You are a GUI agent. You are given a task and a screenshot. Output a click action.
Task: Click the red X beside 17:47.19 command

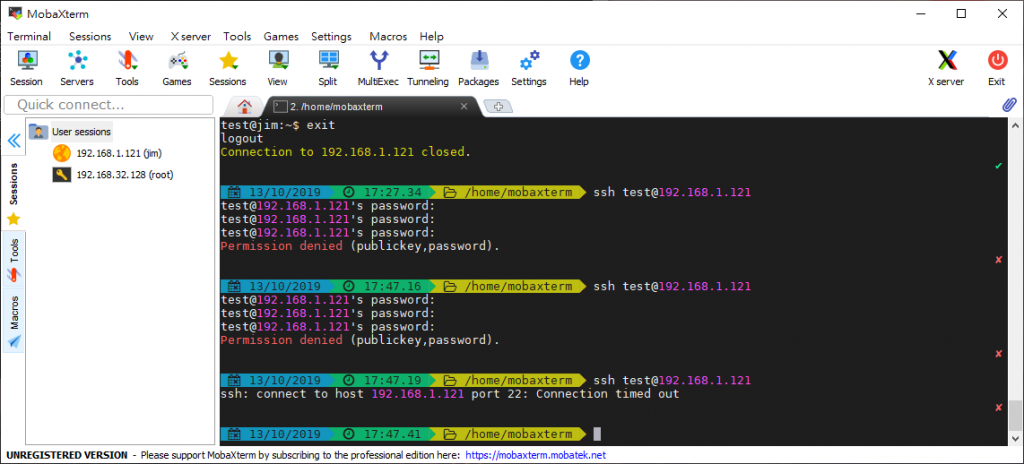pyautogui.click(x=998, y=407)
